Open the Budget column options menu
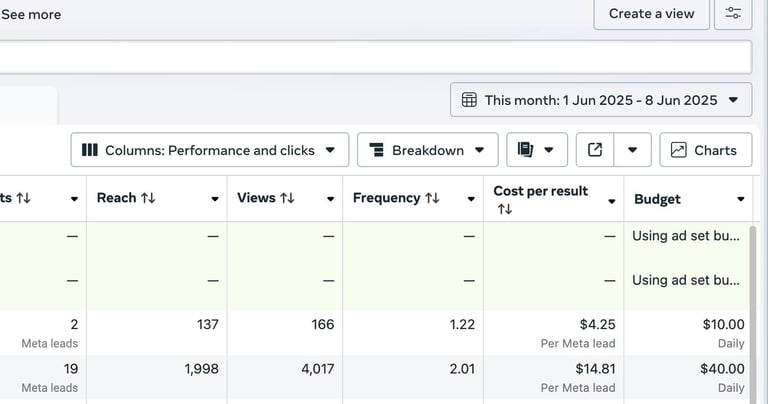Screen dimensions: 768x404 pos(741,199)
